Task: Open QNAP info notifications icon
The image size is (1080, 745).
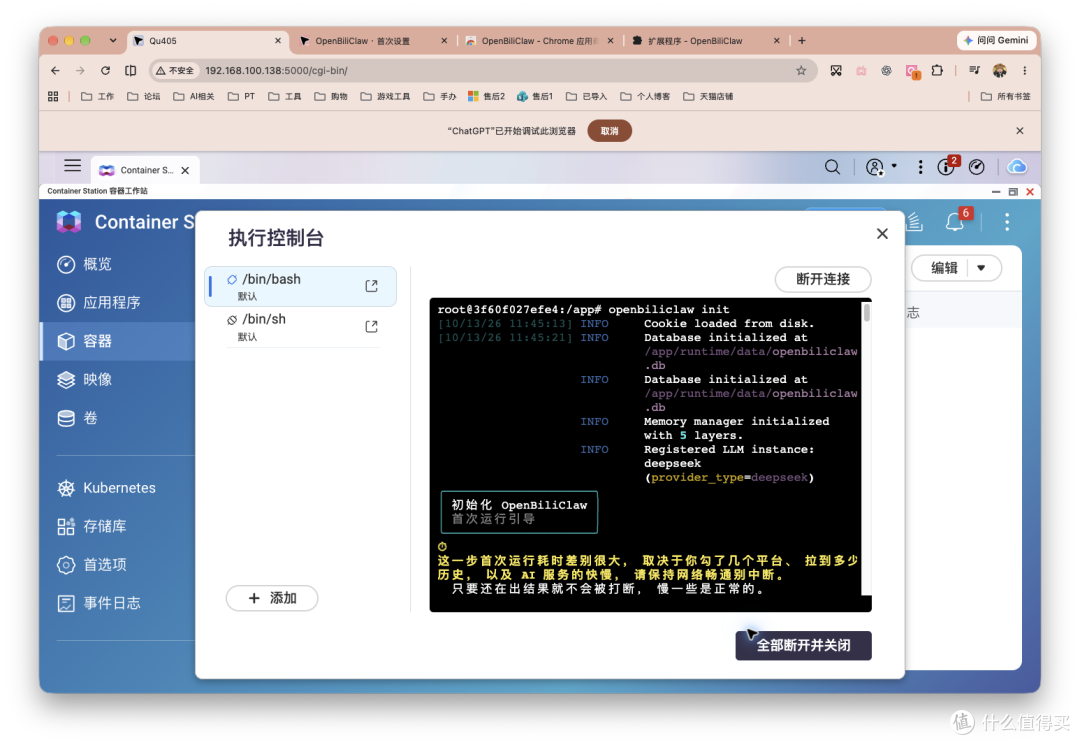Action: (946, 167)
